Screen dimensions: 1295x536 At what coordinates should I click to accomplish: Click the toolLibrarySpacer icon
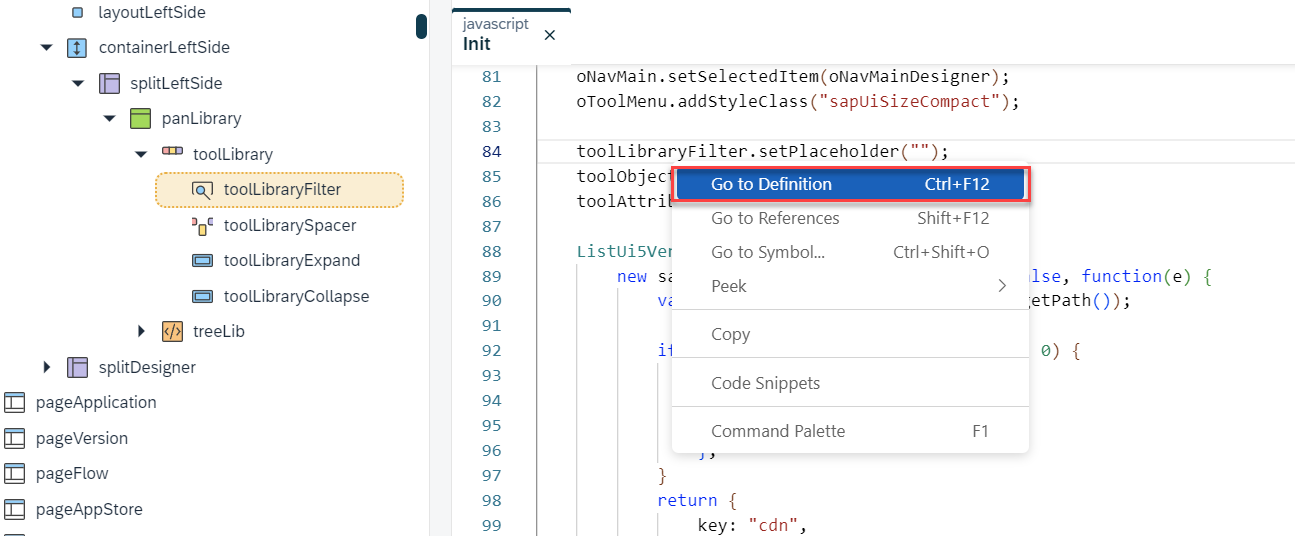click(202, 225)
